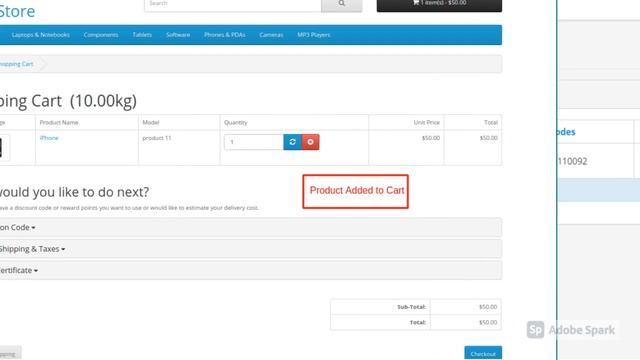
Task: Click the Shopping Cart breadcrumb link
Action: coord(16,64)
